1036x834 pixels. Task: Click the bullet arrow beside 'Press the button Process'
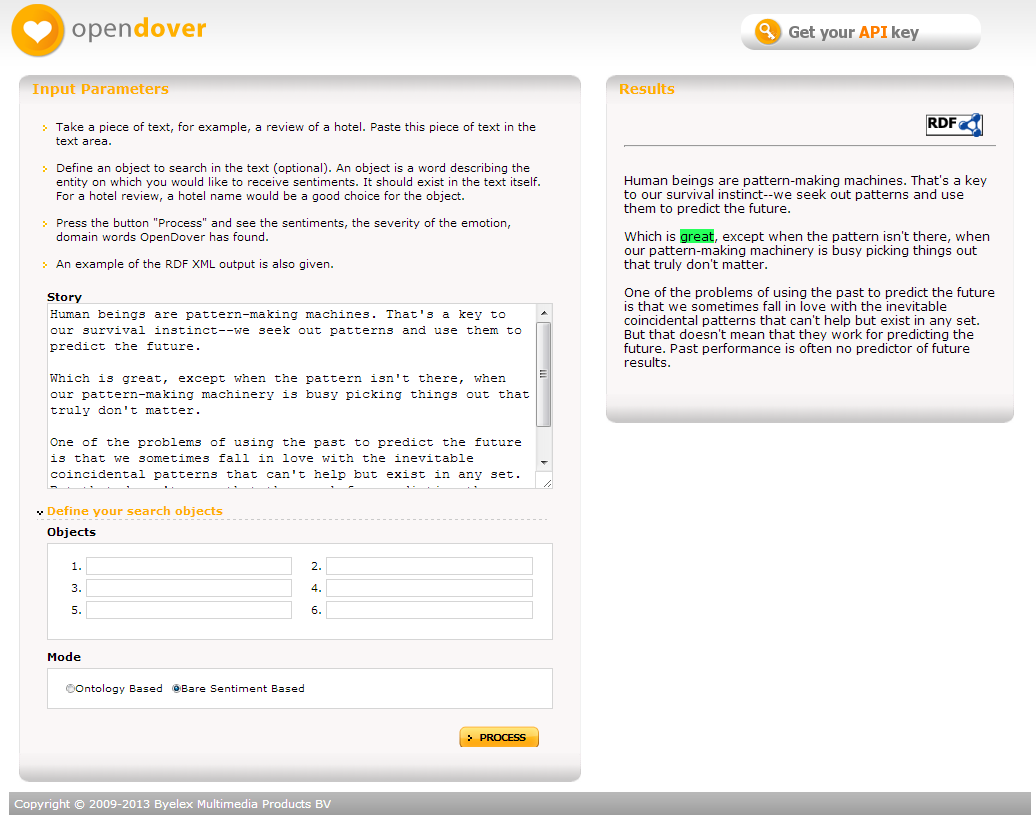coord(45,224)
